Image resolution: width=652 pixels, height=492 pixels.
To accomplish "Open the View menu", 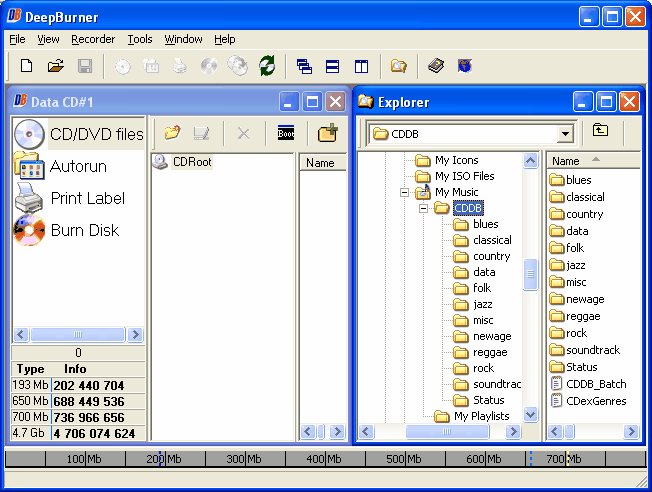I will pos(48,39).
